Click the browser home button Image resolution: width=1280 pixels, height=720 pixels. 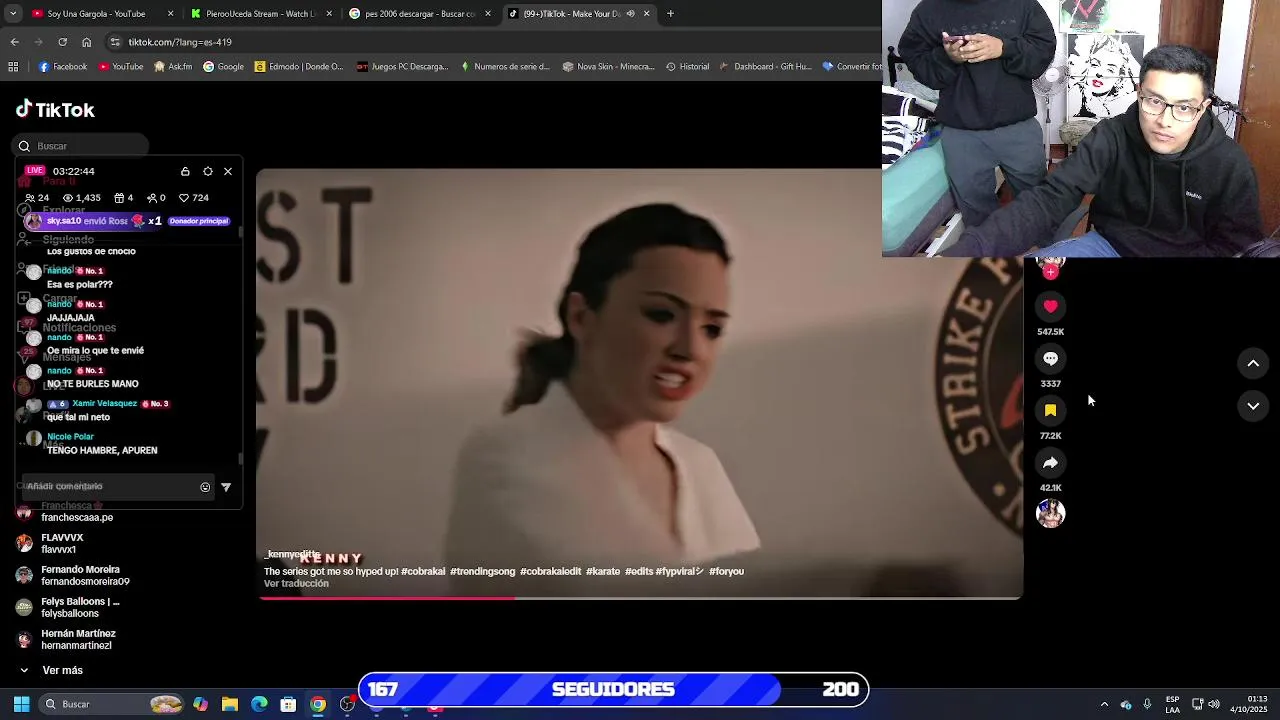click(86, 42)
